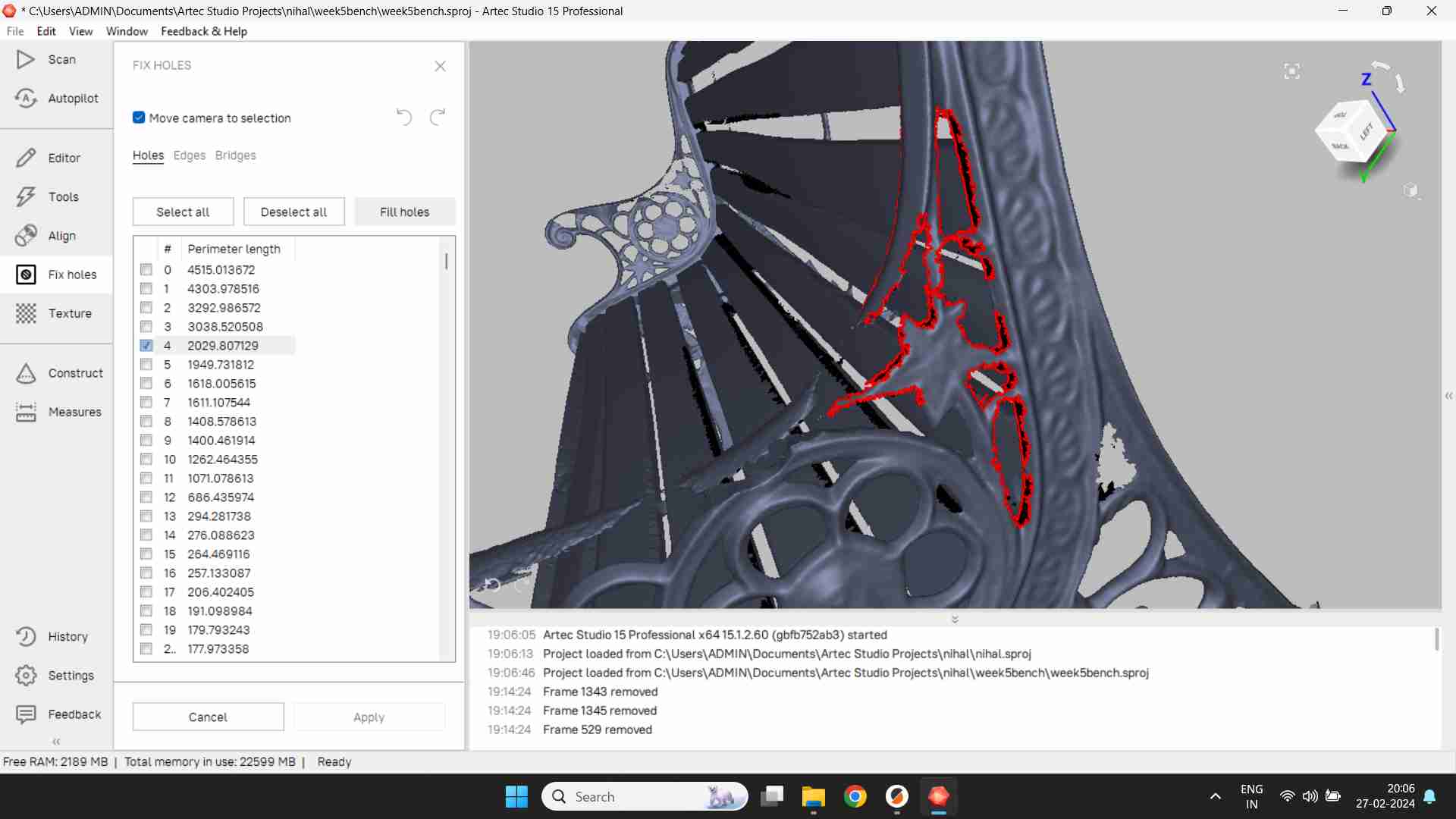Open the Edit menu

point(46,31)
